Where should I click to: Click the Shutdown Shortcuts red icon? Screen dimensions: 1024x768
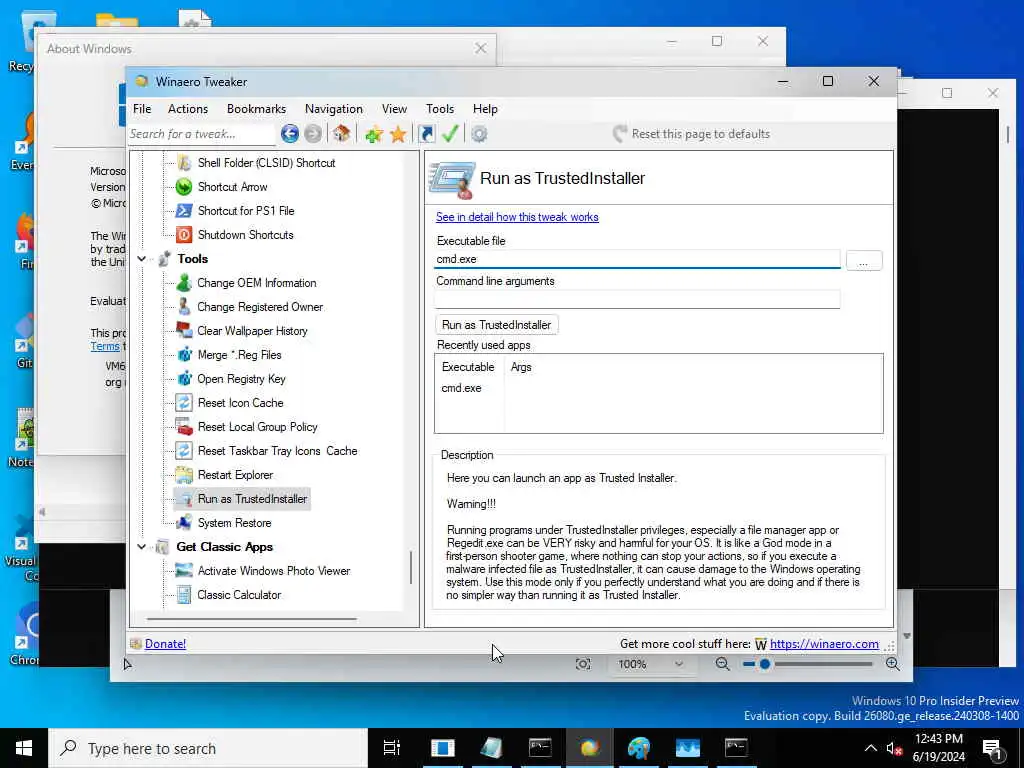tap(184, 234)
